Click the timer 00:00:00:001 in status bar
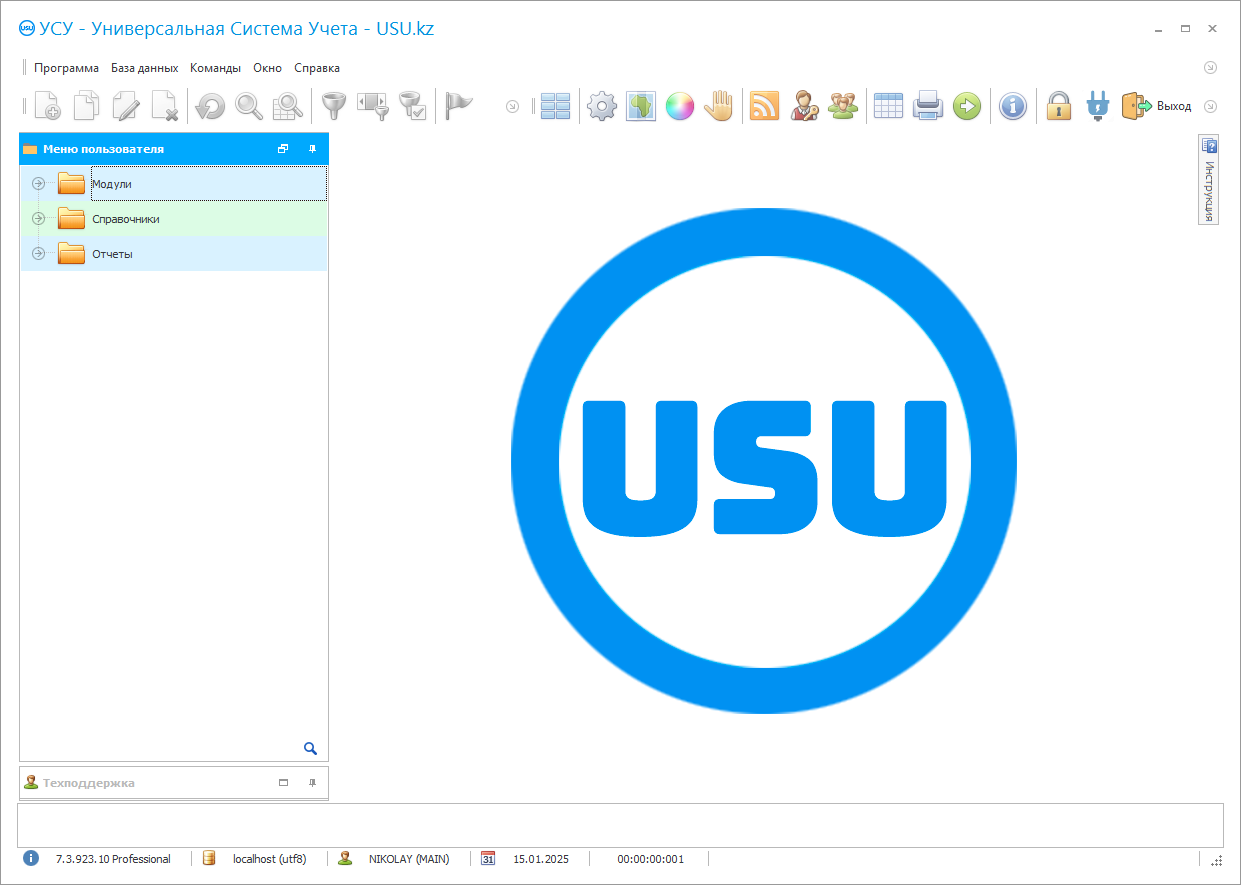The width and height of the screenshot is (1241, 885). (x=651, y=859)
